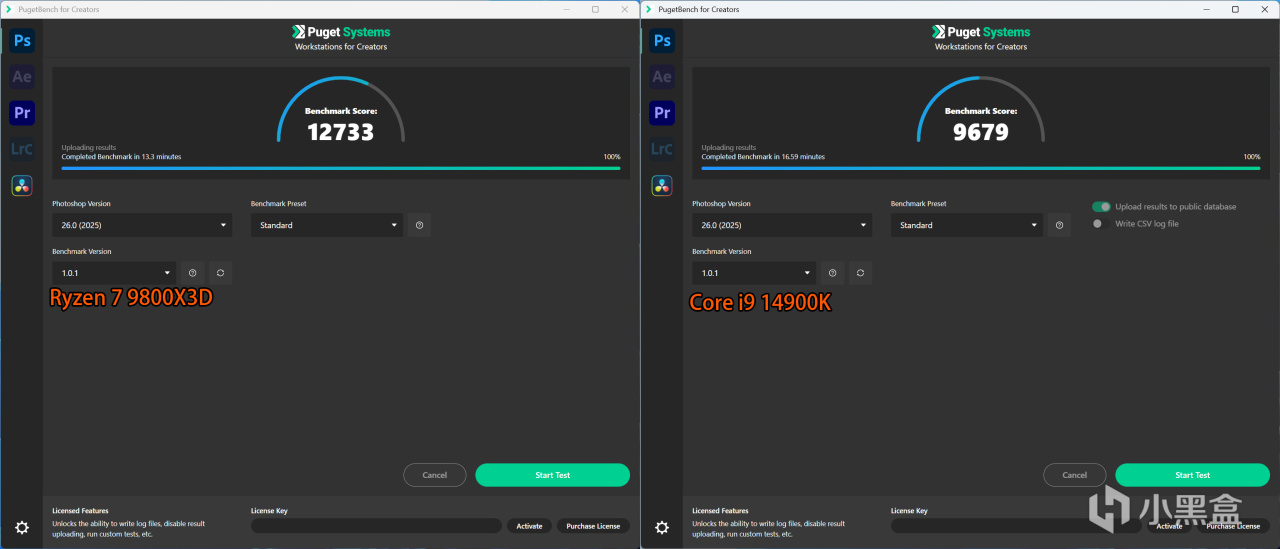The width and height of the screenshot is (1280, 549).
Task: Click Start Test in right window
Action: tap(1192, 475)
